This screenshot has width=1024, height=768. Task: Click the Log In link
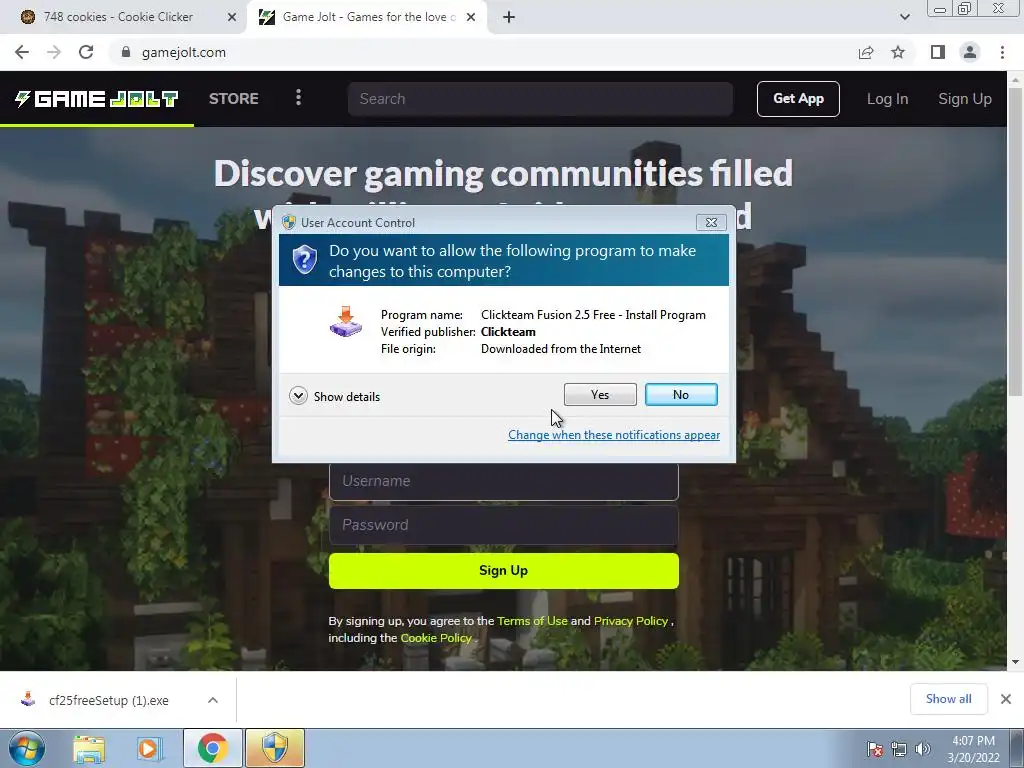pyautogui.click(x=887, y=99)
